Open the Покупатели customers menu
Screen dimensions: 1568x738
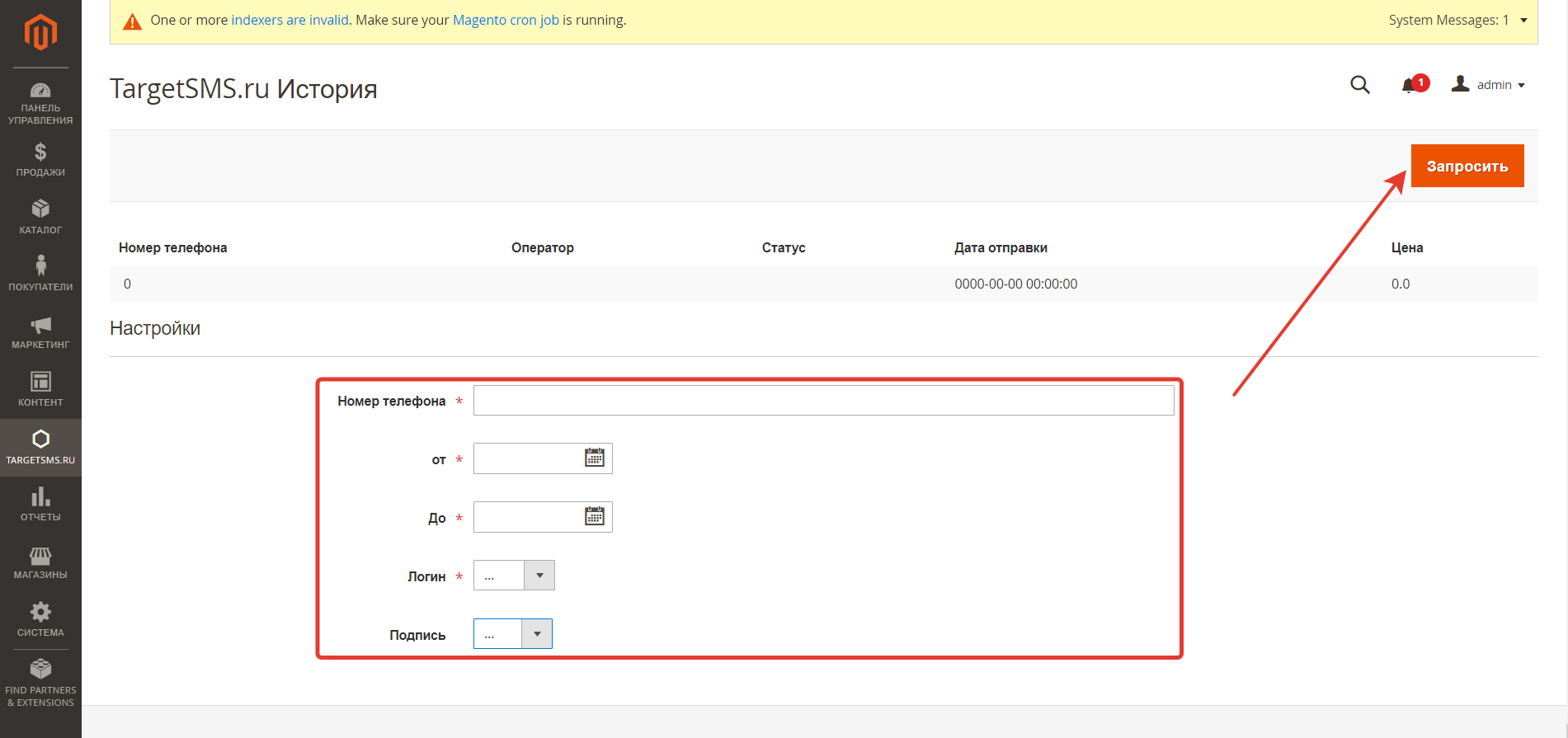click(x=40, y=275)
